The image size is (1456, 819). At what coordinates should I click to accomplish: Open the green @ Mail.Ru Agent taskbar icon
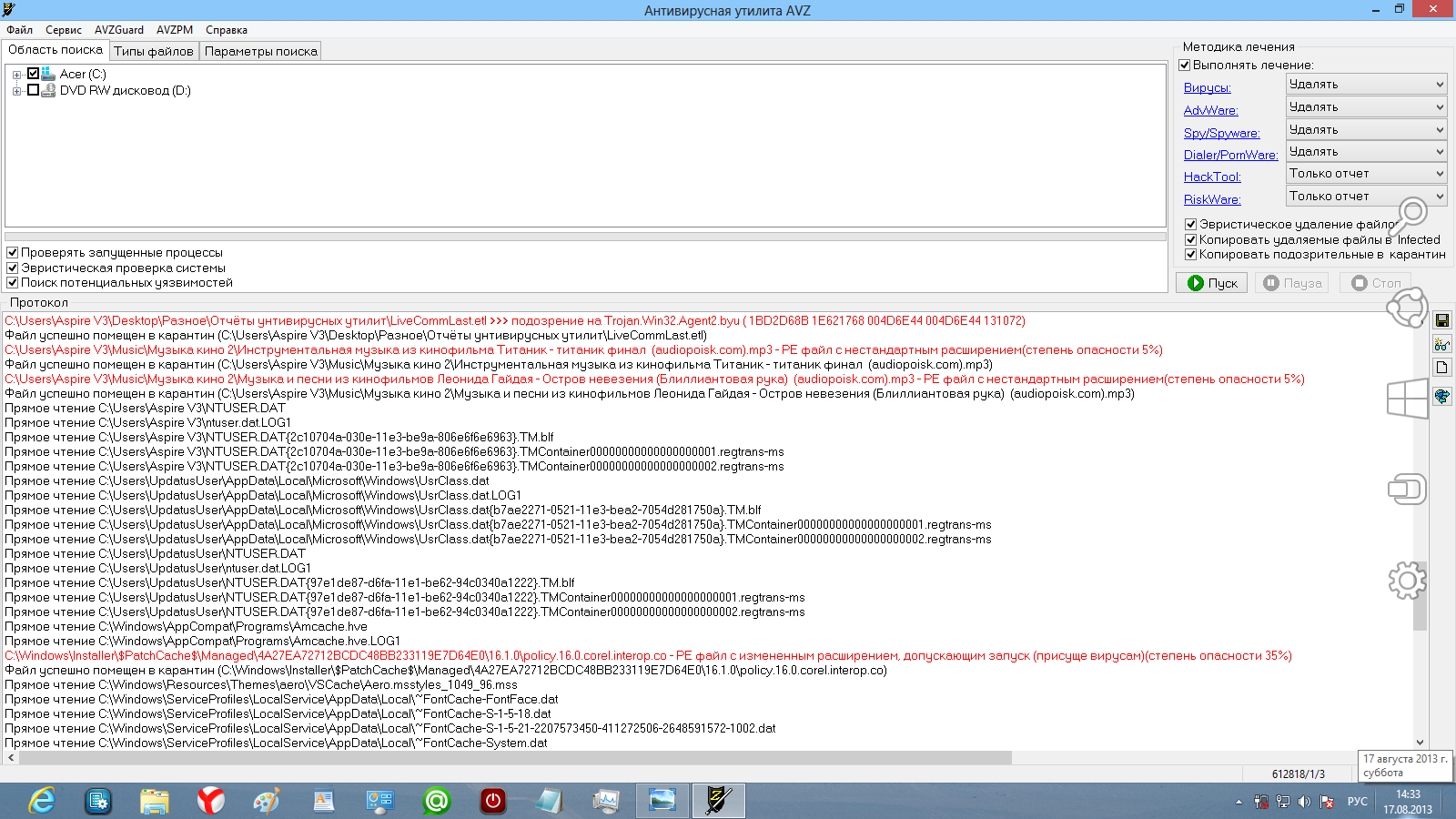click(x=437, y=801)
